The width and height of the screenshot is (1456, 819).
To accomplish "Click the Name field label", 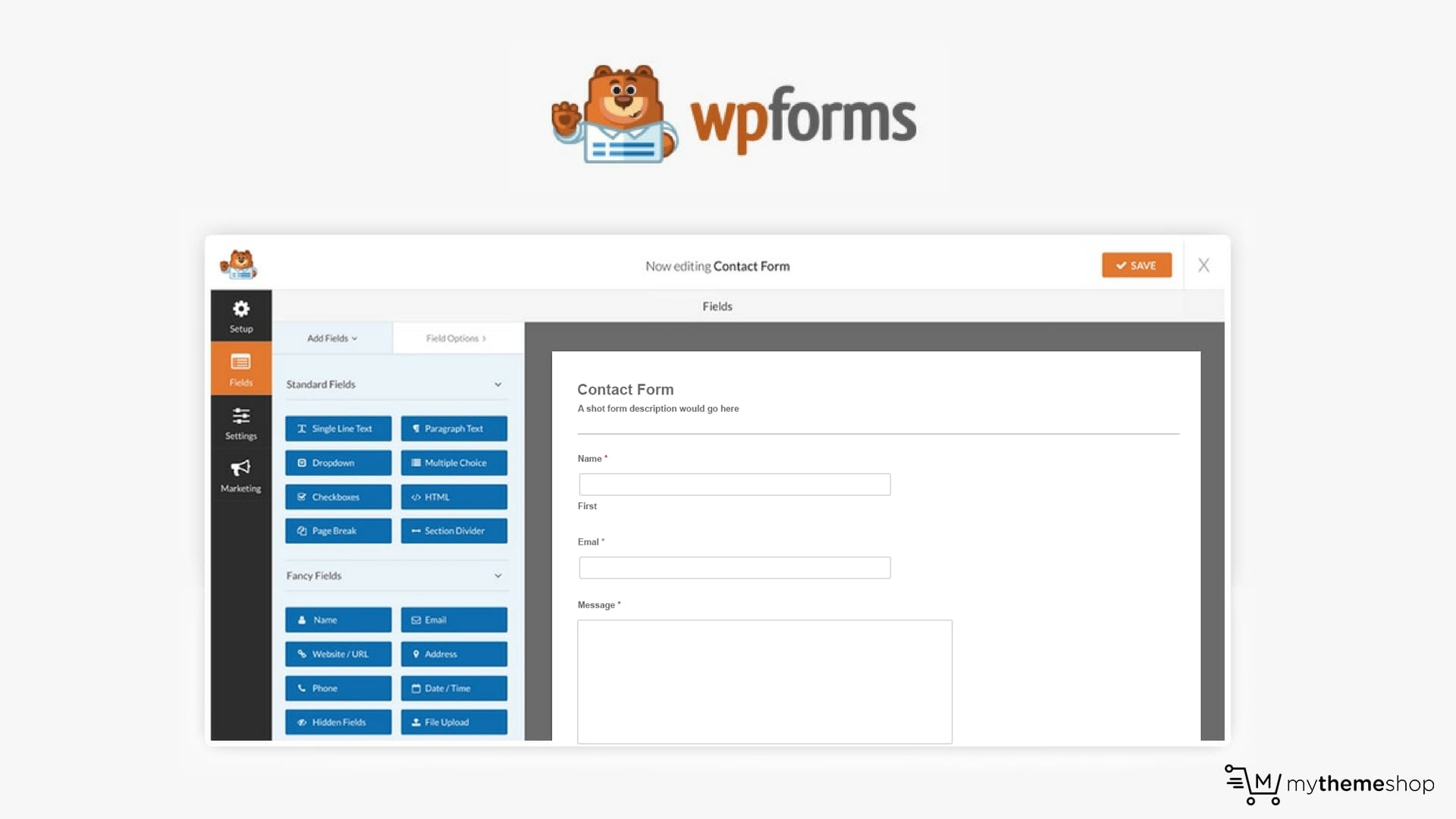I will coord(592,458).
